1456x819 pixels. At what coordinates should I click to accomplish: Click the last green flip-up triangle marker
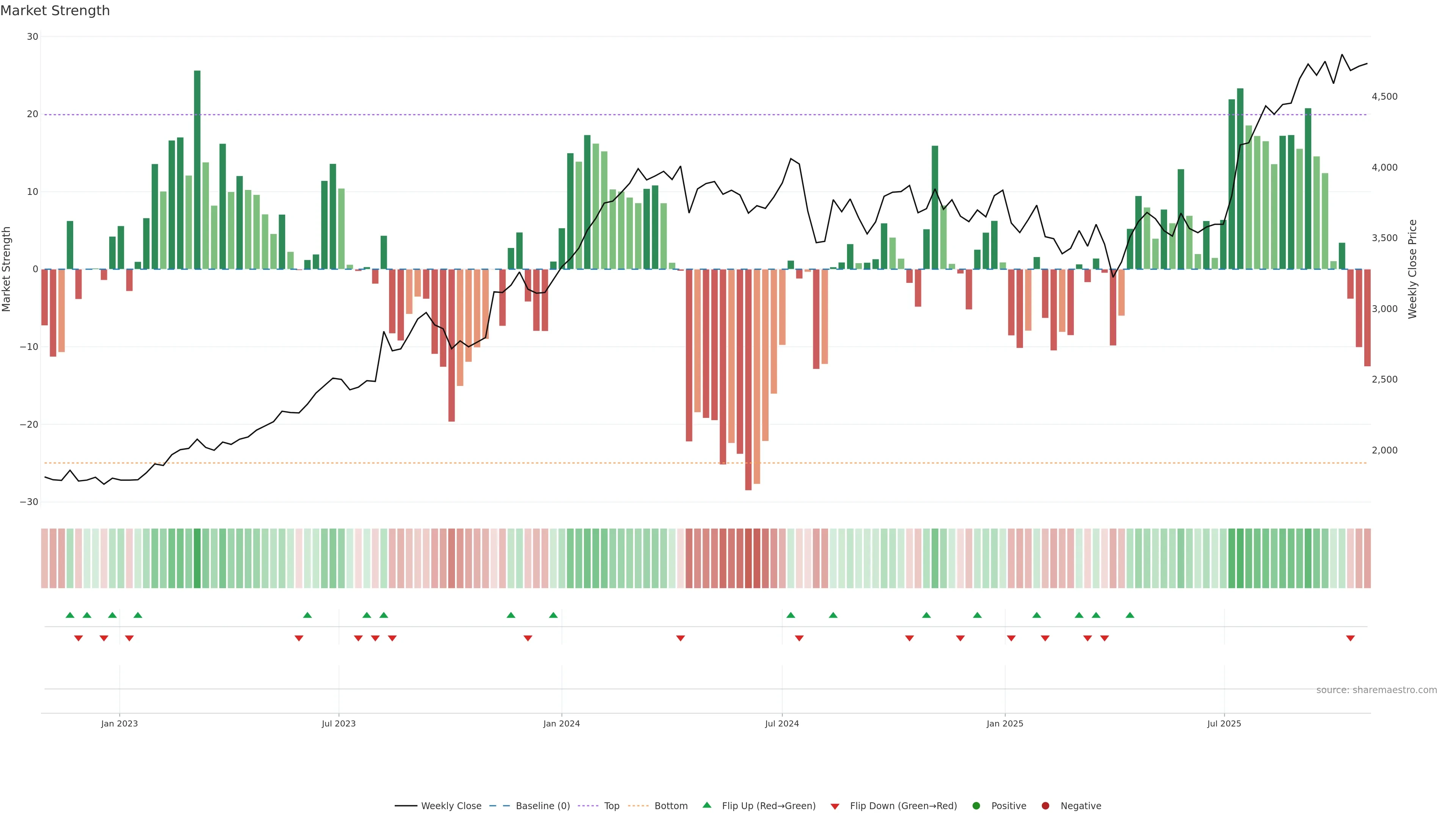point(1130,615)
